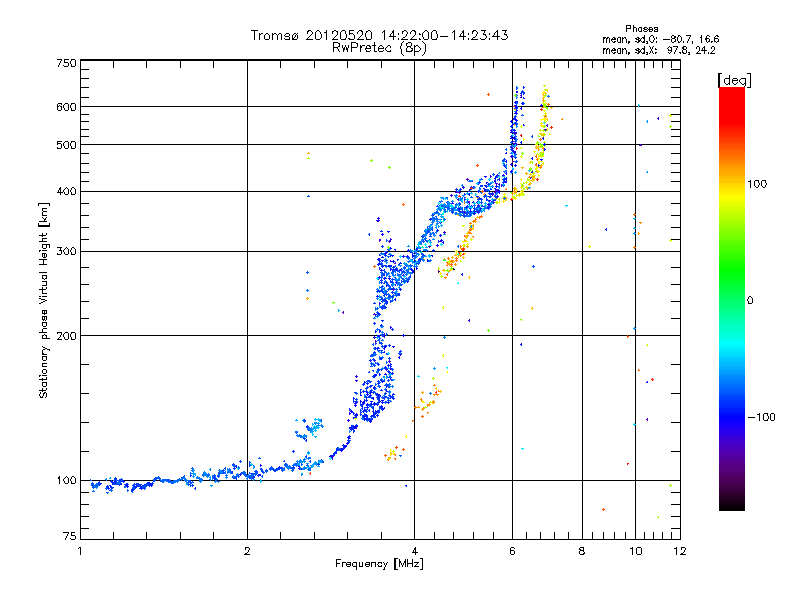Click the orange point cluster near 4 MHz, 140 km

point(428,403)
